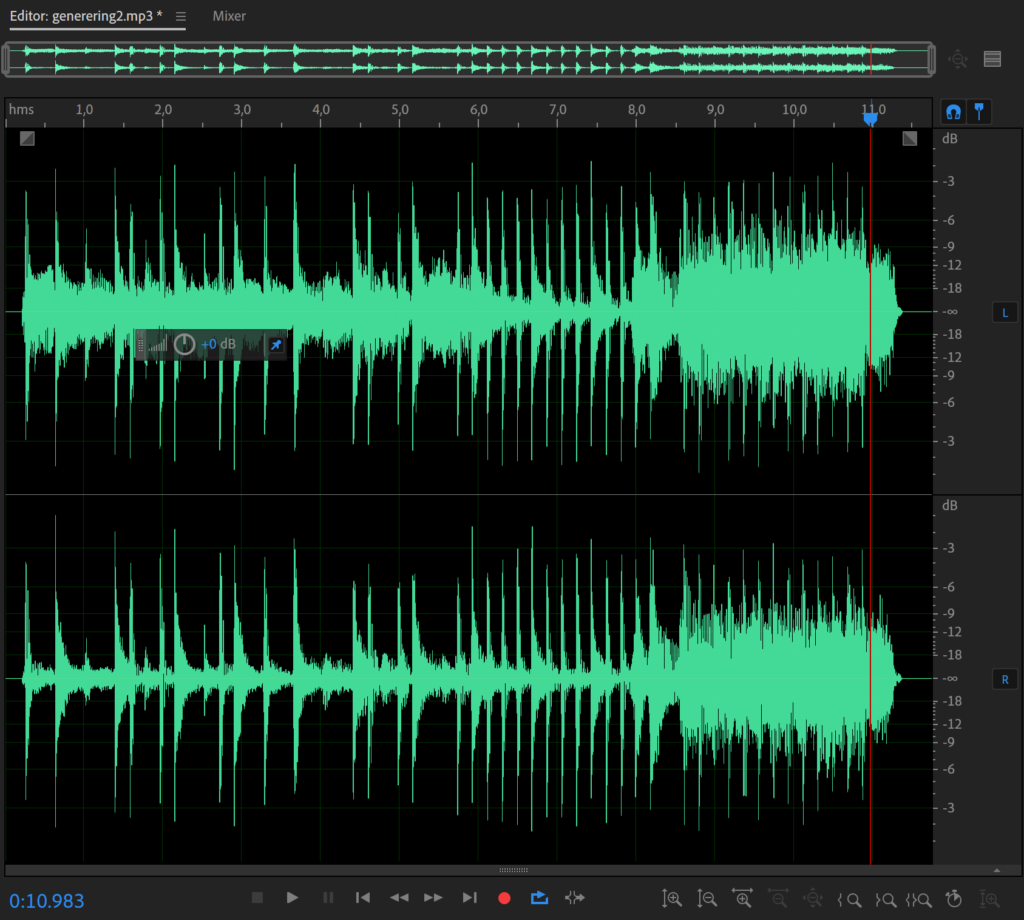The height and width of the screenshot is (920, 1024).
Task: Select the Editor: generering2.mp3 tab
Action: tap(86, 16)
